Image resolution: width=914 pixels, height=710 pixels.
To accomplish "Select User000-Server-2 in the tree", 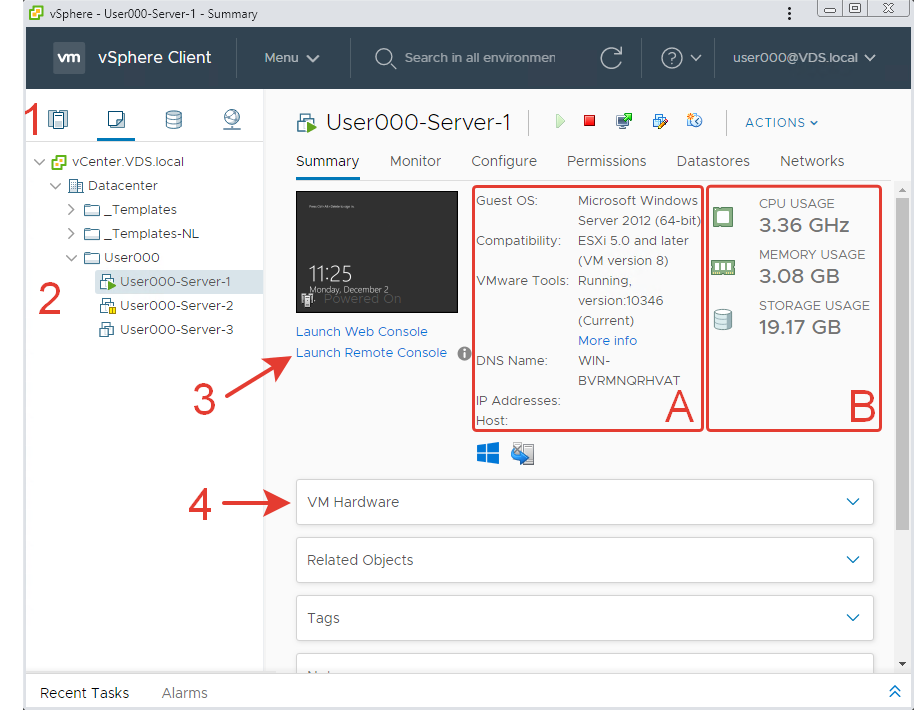I will point(176,306).
